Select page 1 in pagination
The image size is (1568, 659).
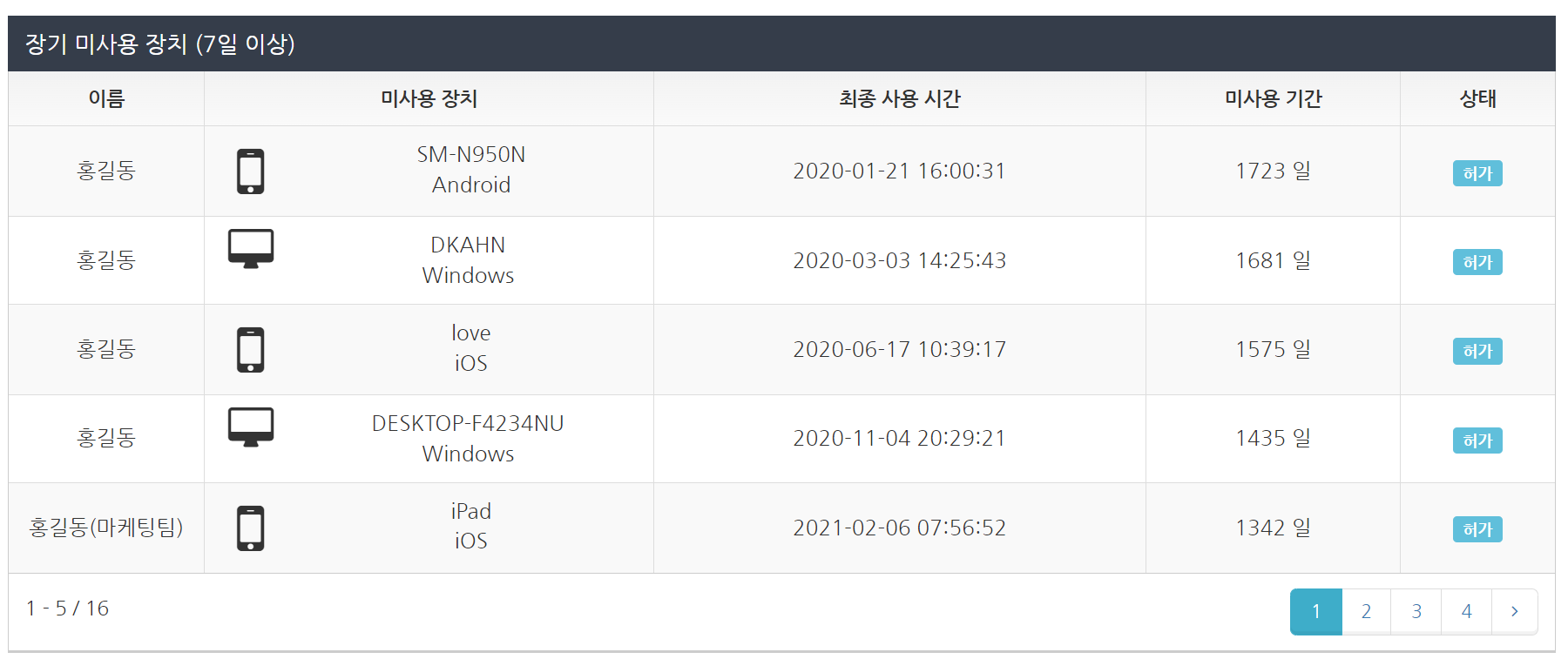pyautogui.click(x=1315, y=611)
